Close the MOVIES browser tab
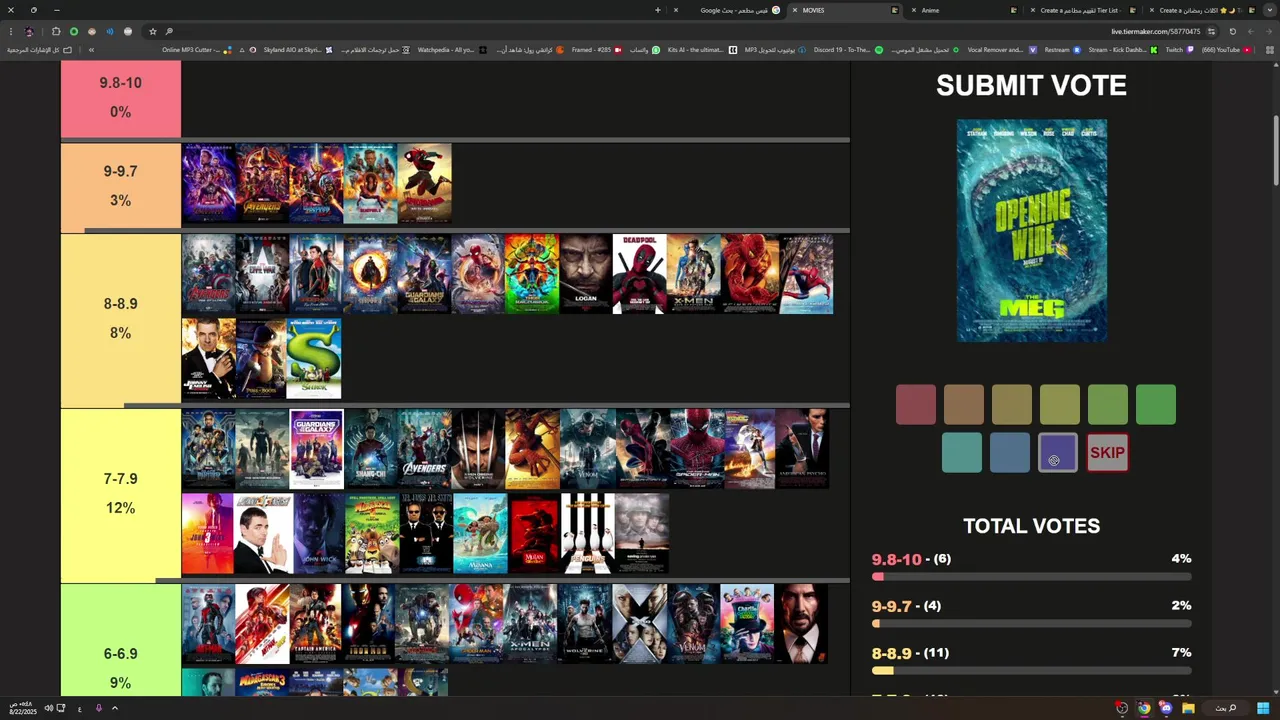Image resolution: width=1280 pixels, height=720 pixels. [x=795, y=10]
